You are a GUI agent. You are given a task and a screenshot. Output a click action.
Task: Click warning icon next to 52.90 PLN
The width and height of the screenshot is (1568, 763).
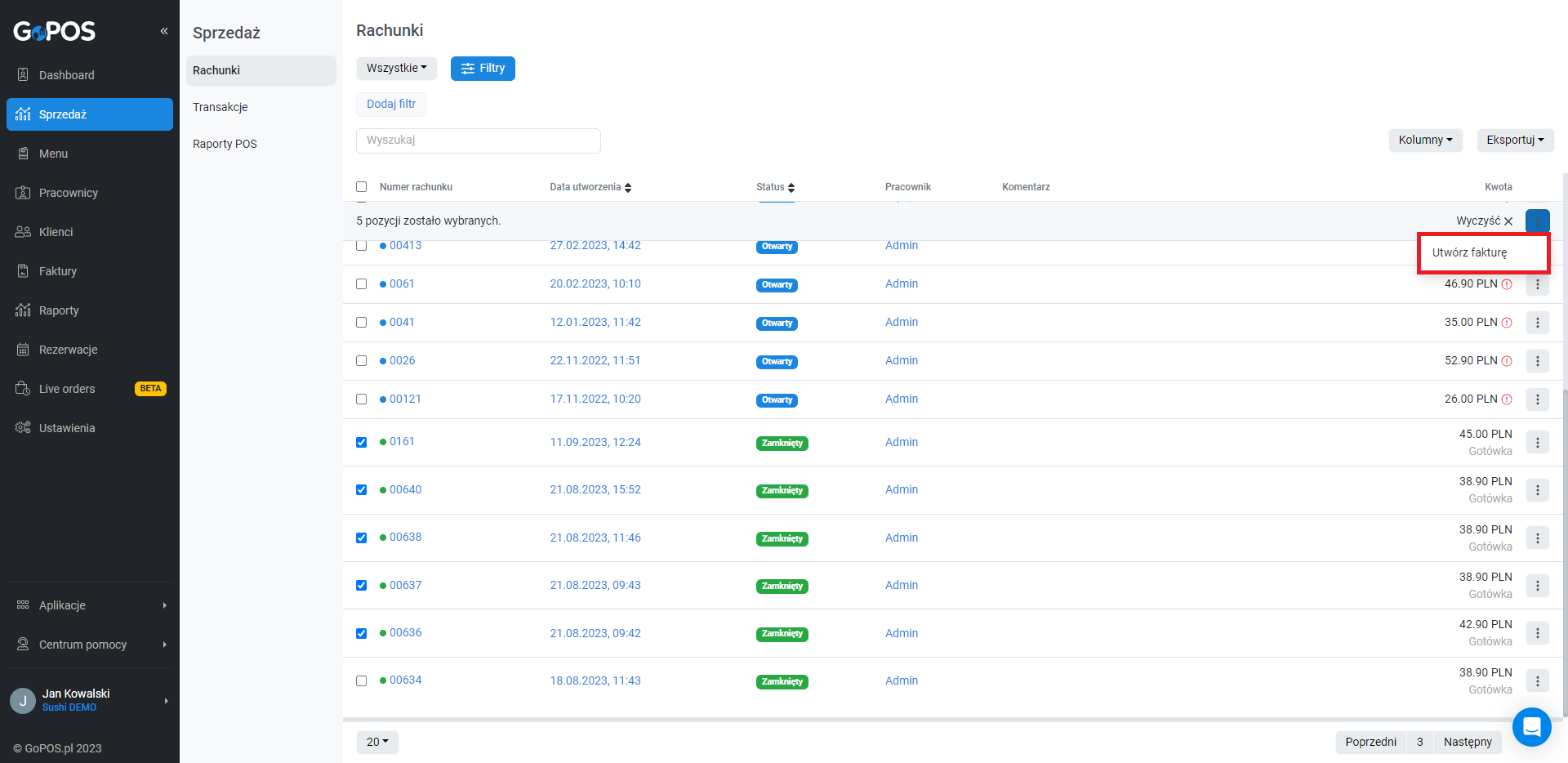(1507, 361)
